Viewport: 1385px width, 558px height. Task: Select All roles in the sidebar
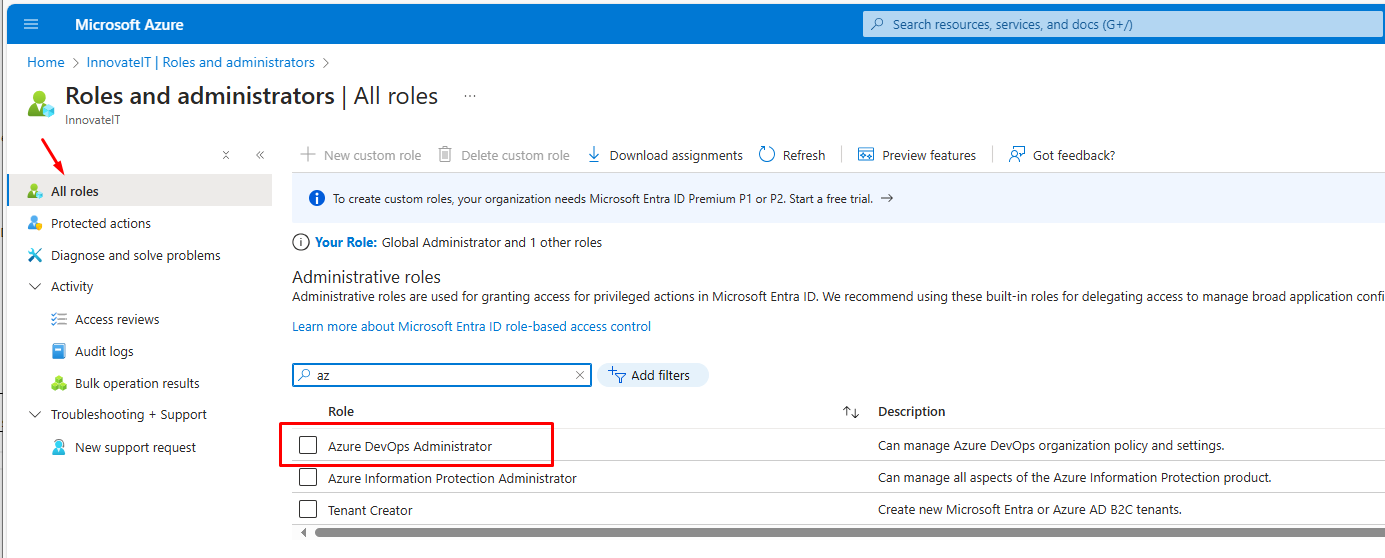[139, 190]
